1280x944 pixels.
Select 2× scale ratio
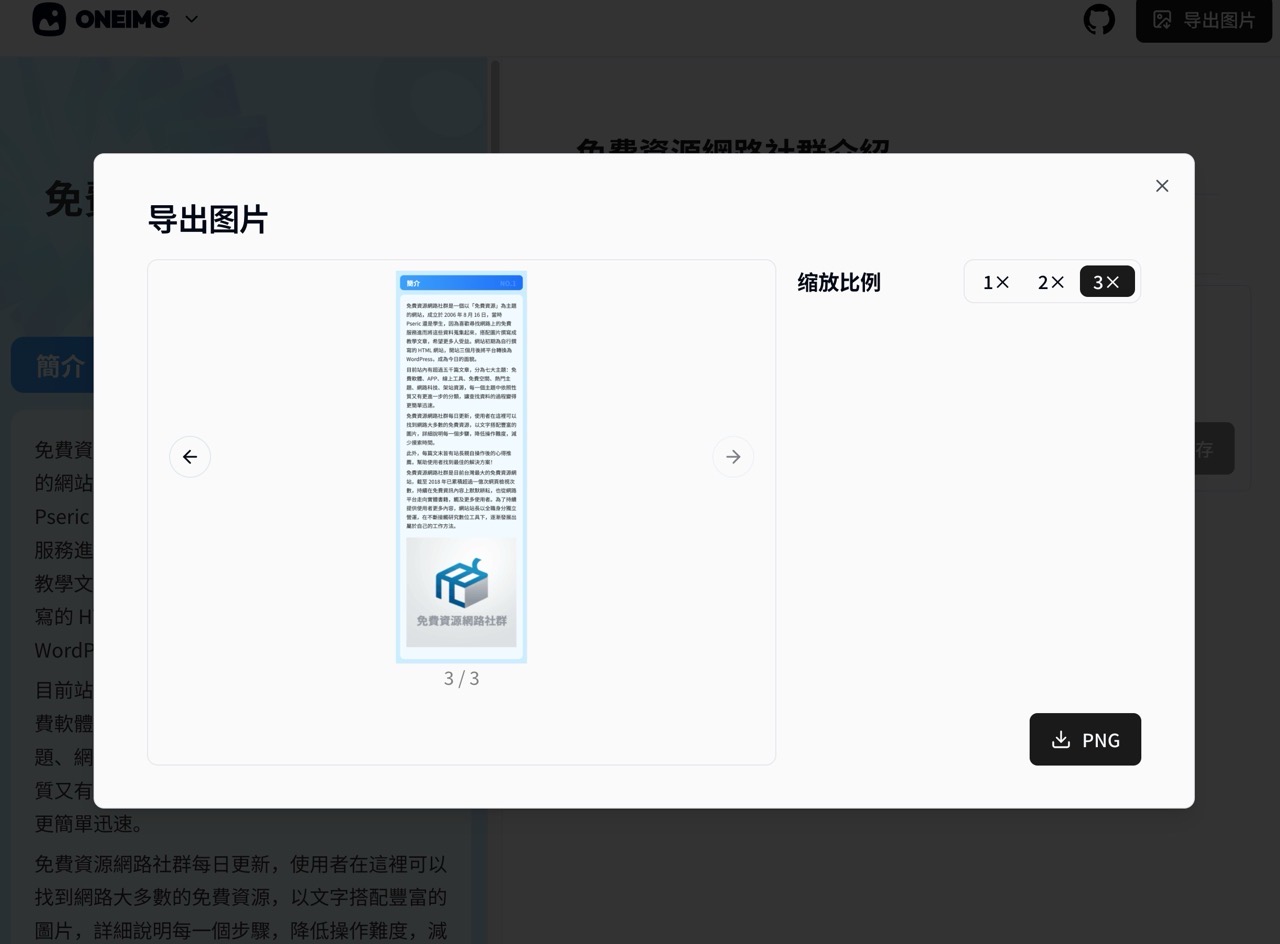(1051, 282)
